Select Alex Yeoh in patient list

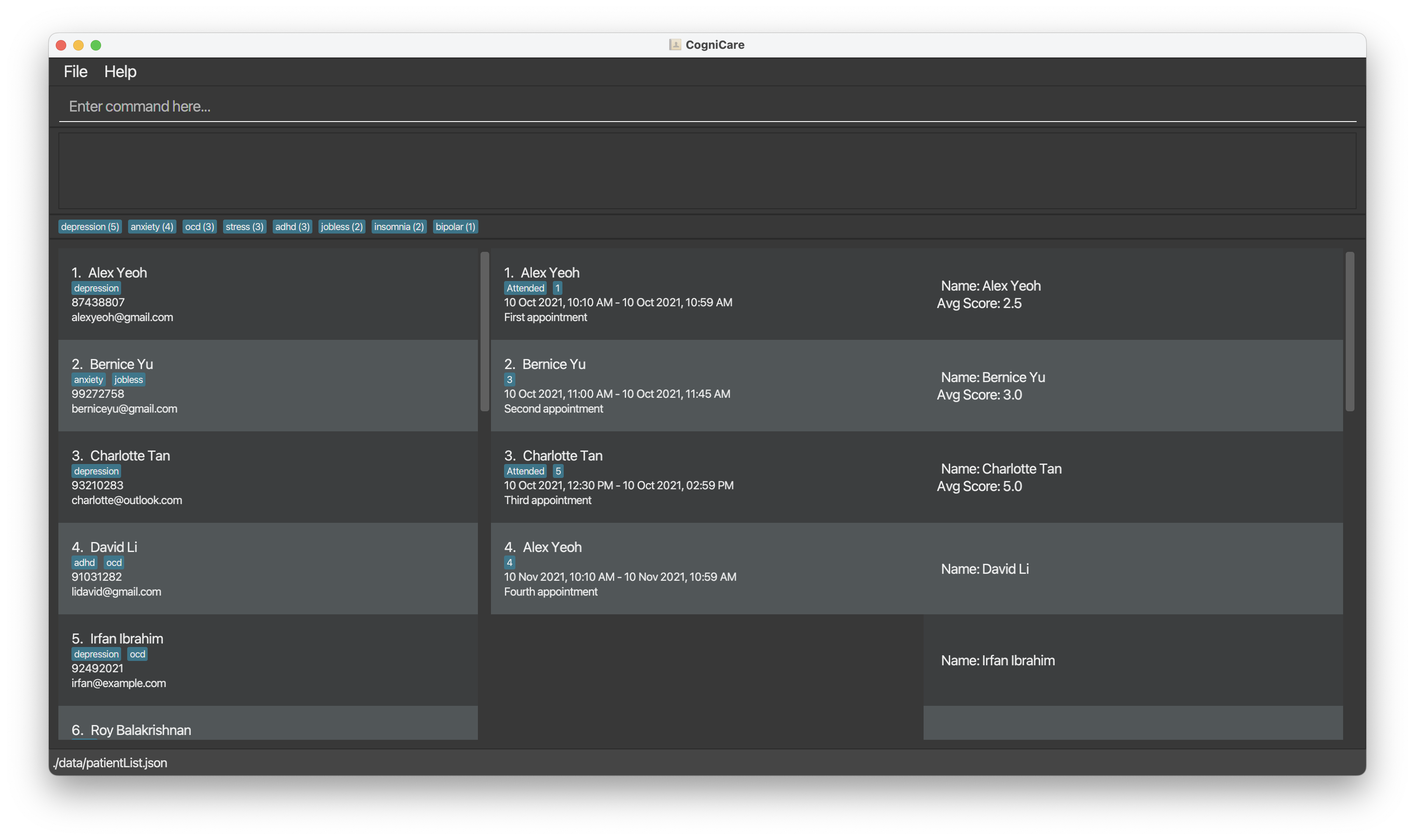click(267, 295)
